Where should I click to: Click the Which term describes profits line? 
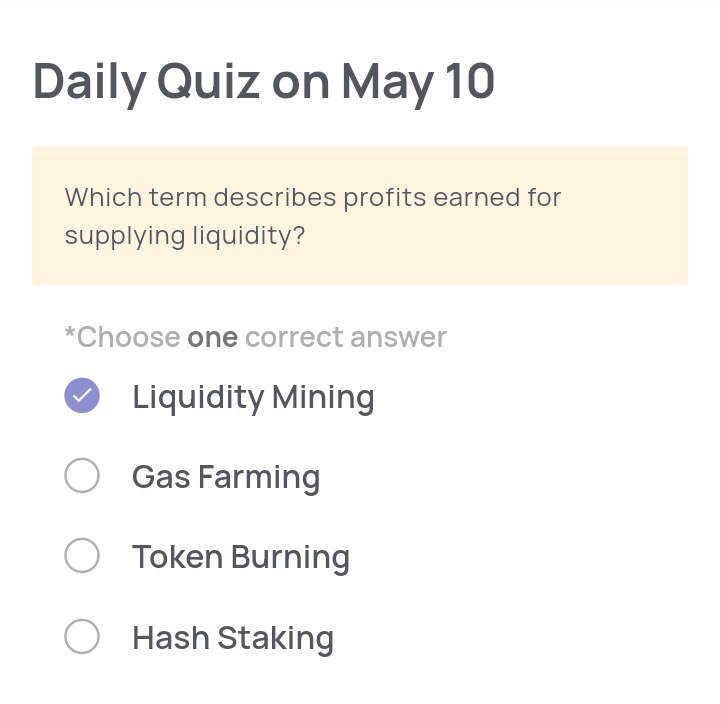click(313, 198)
